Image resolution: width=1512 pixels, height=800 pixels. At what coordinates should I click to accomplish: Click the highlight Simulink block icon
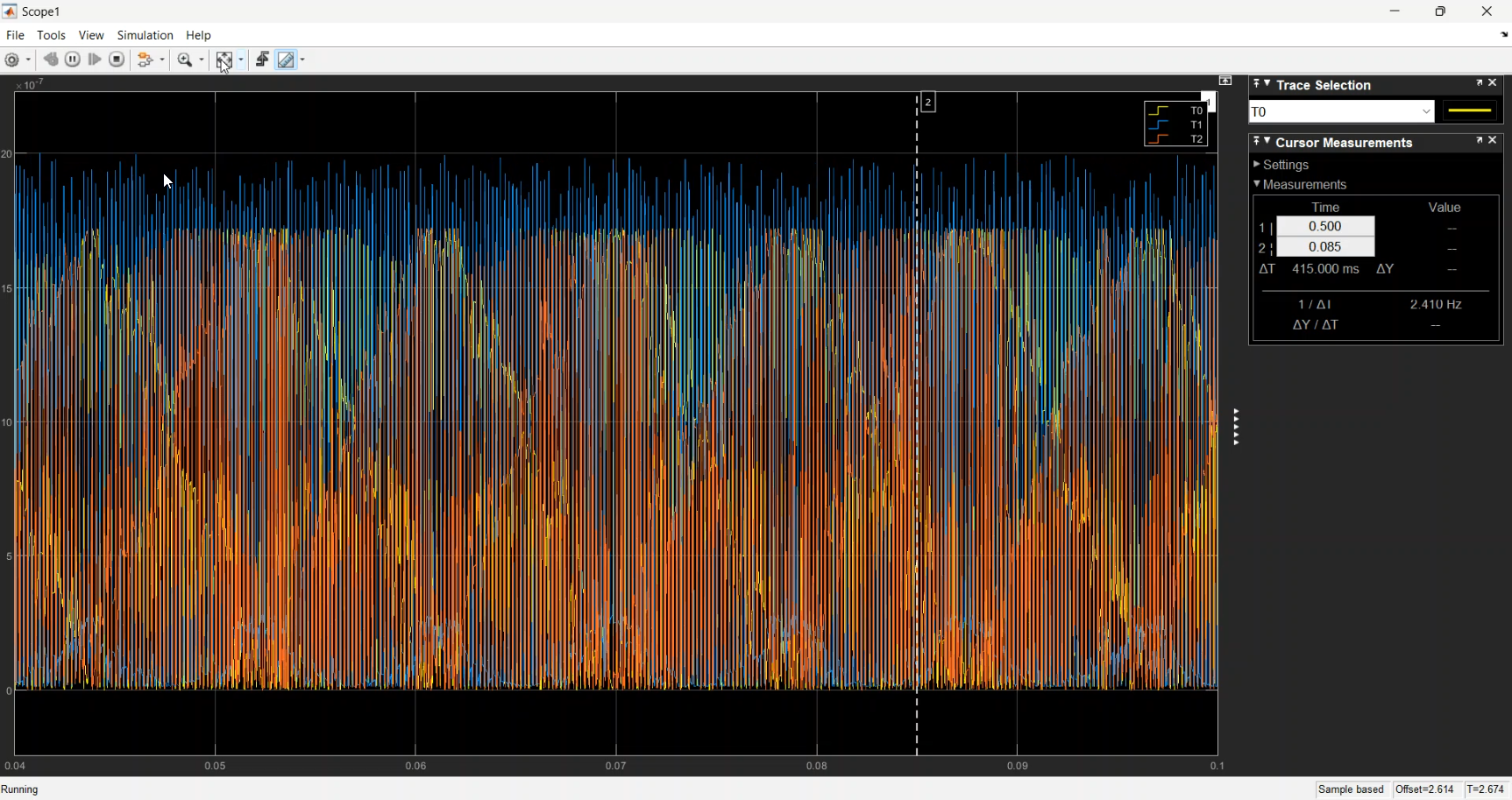[146, 60]
